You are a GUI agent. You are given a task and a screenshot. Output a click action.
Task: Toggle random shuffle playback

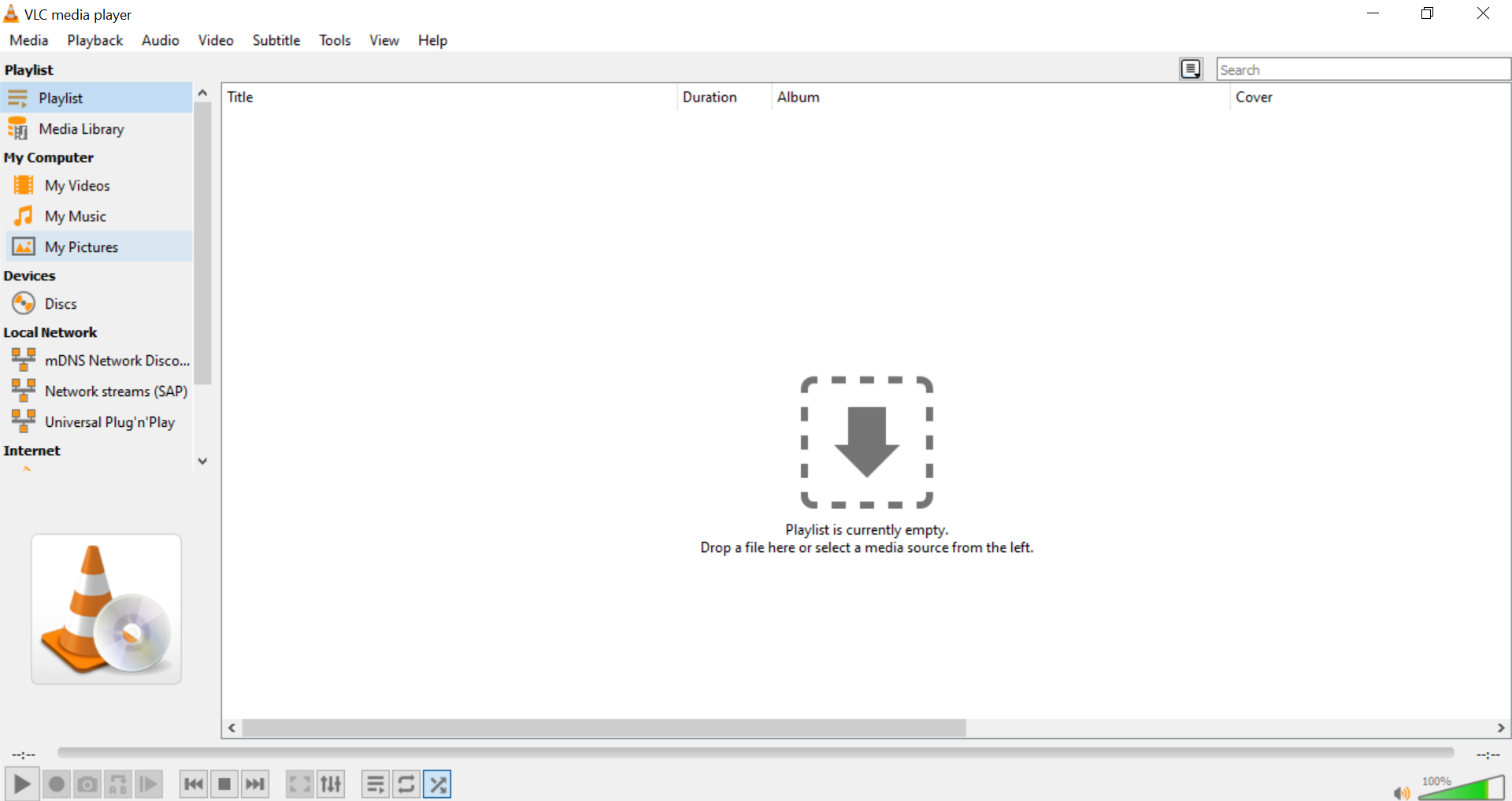pyautogui.click(x=437, y=784)
